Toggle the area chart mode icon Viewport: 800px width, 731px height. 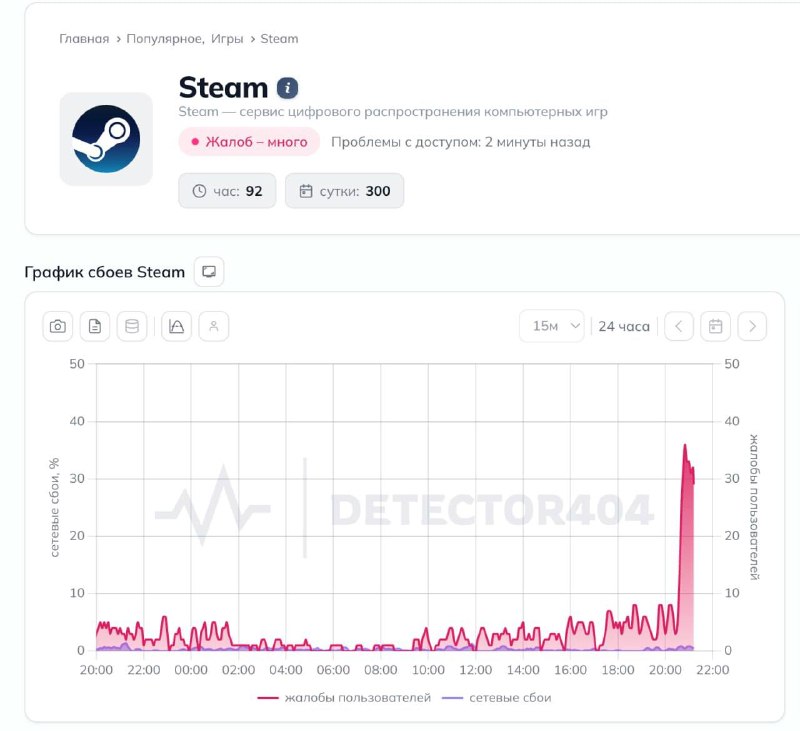[x=177, y=326]
